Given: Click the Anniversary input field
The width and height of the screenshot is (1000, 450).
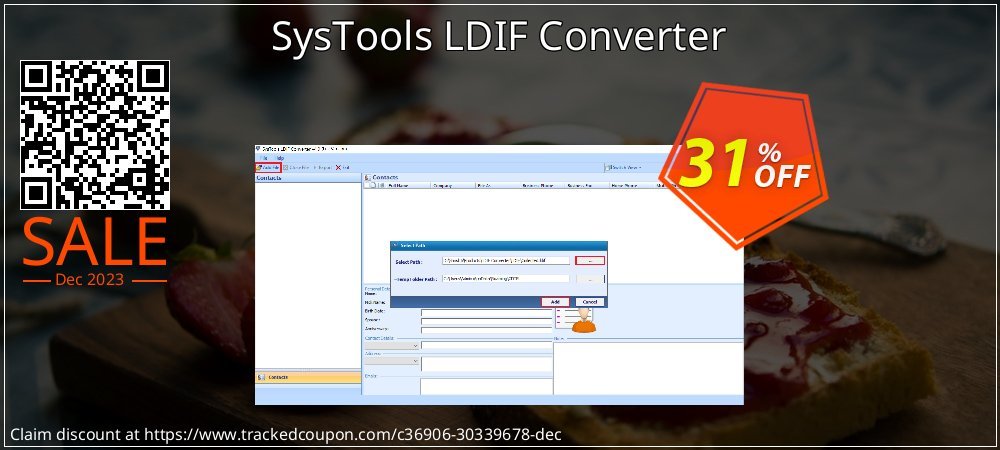Looking at the screenshot, I should [486, 330].
